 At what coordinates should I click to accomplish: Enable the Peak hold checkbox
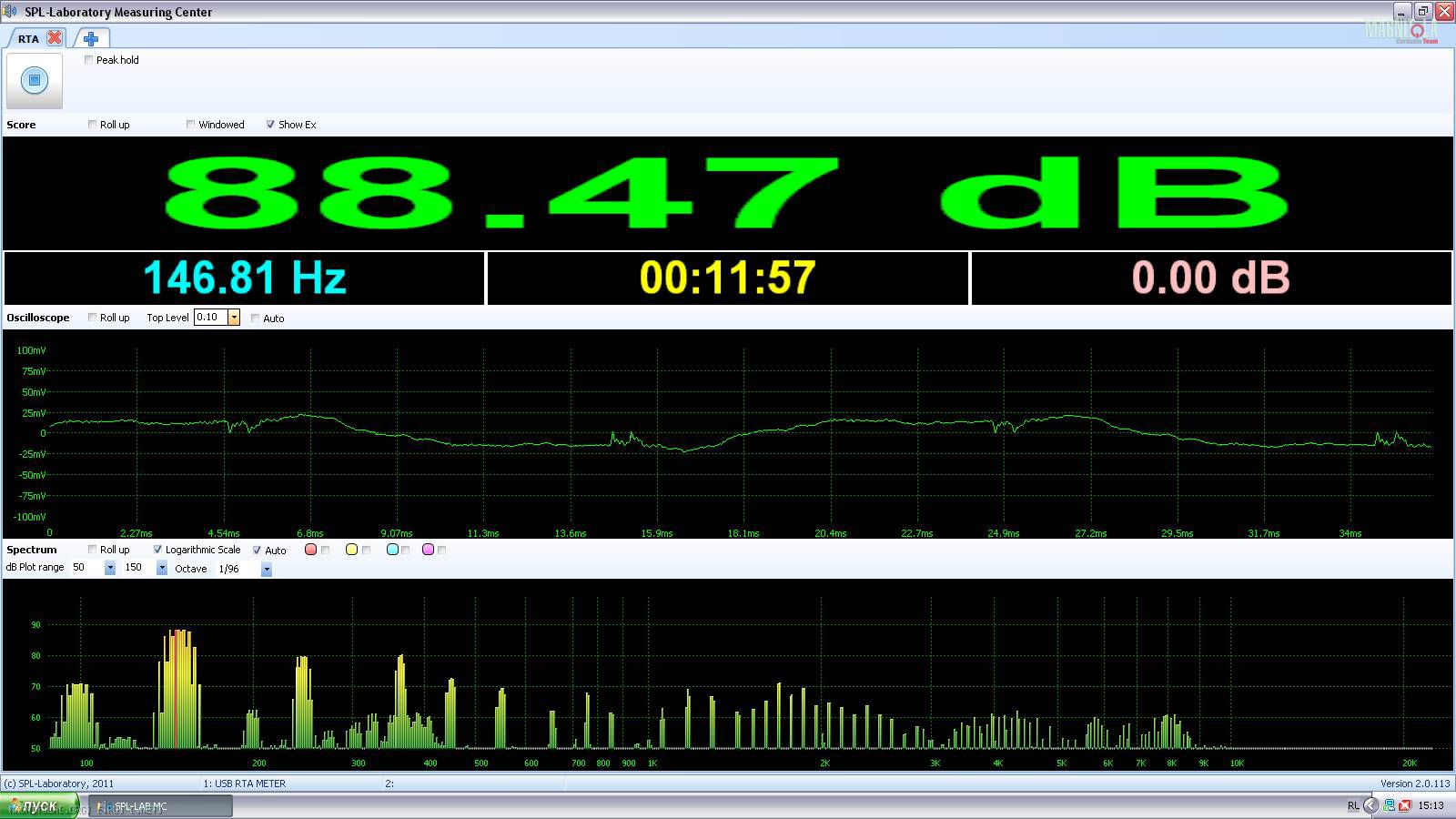(89, 60)
